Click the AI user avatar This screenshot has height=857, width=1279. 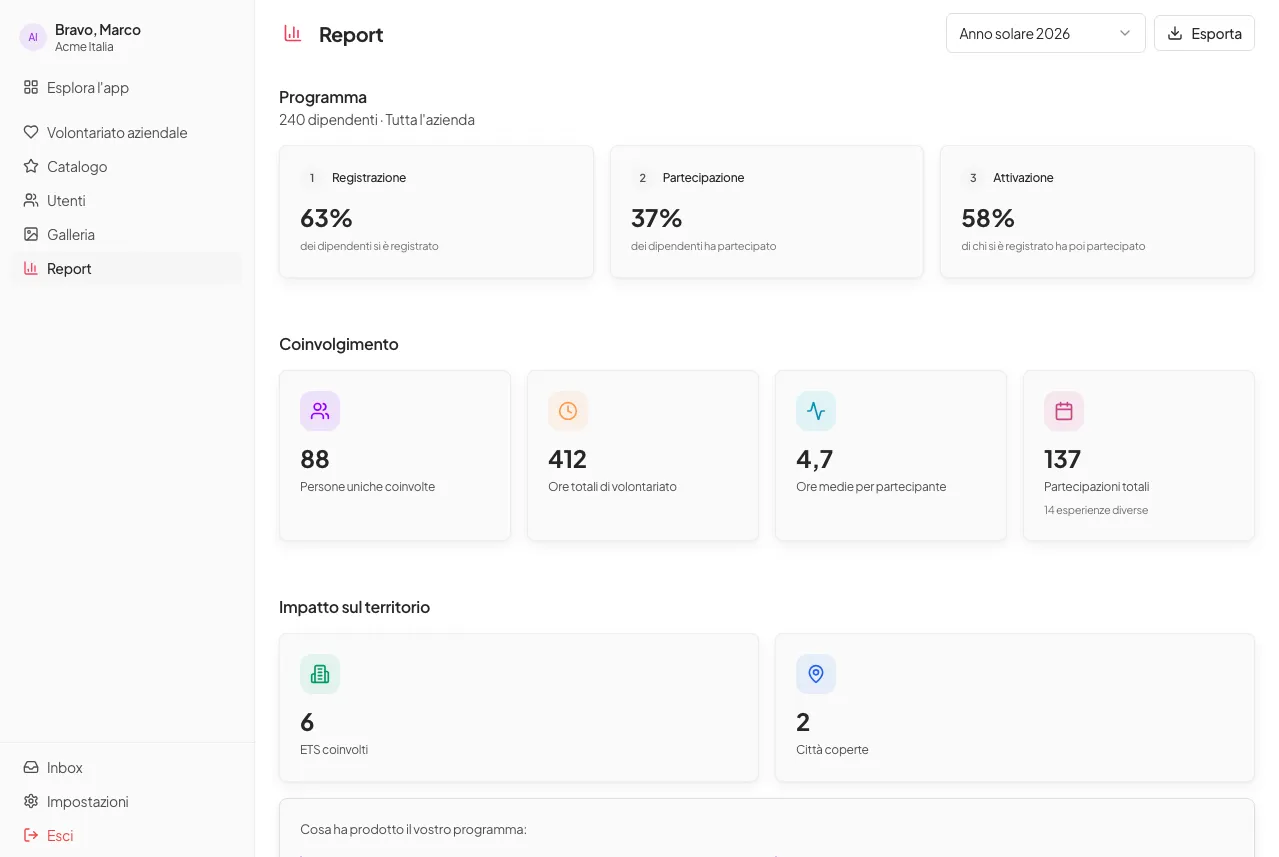(x=33, y=37)
